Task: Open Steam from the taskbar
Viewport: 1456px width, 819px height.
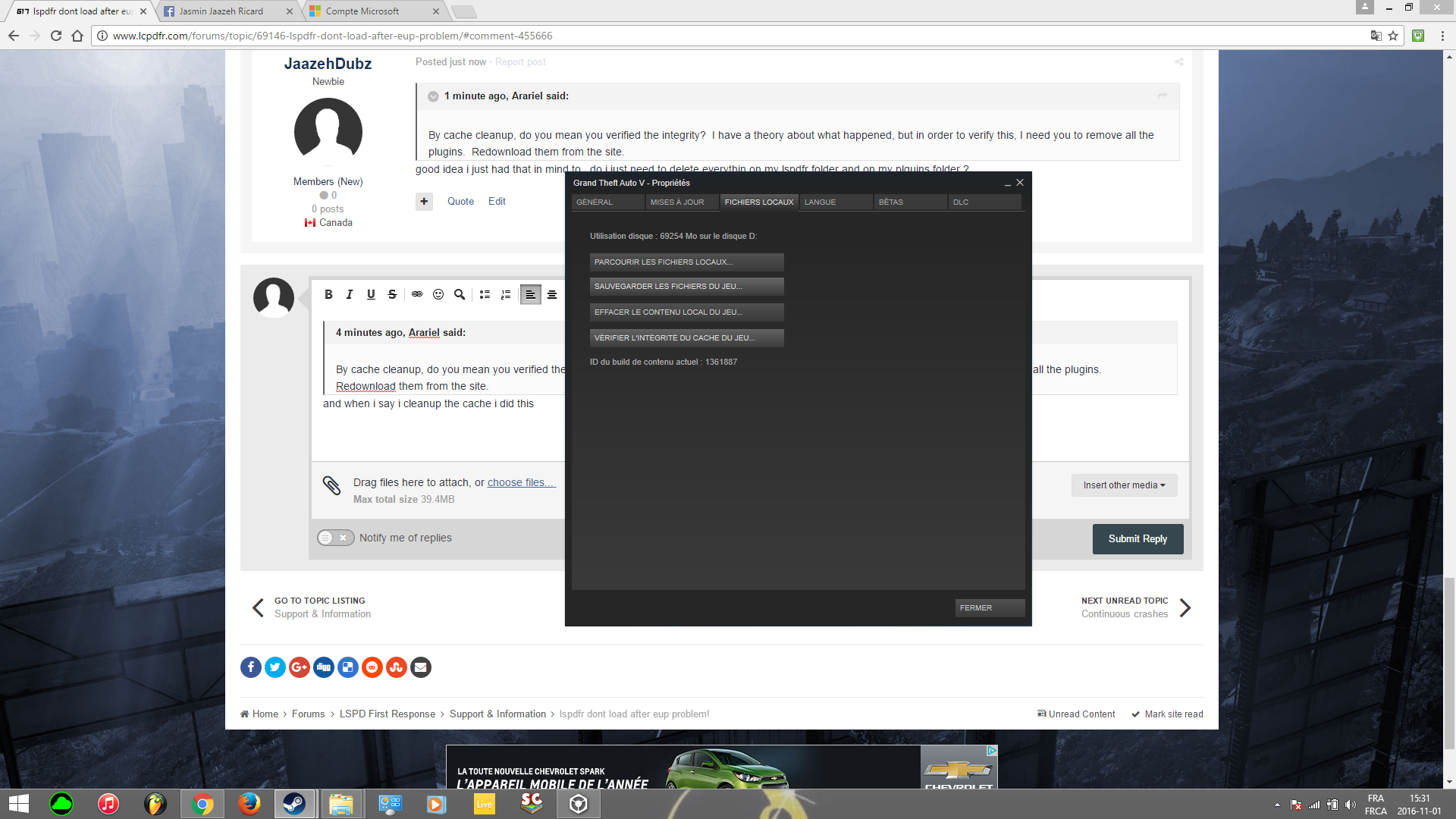Action: [294, 804]
